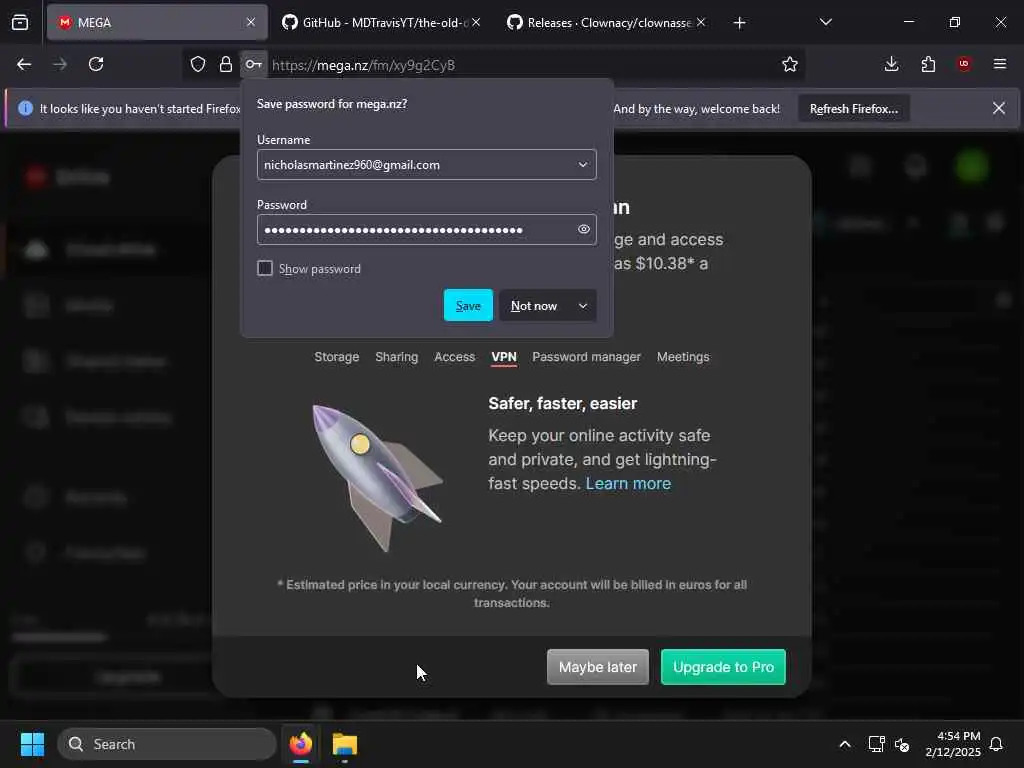
Task: Save the mega.nz password
Action: (468, 306)
